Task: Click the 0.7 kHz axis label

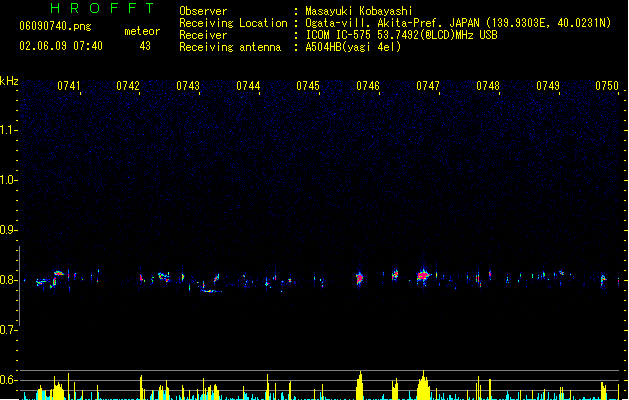Action: (x=8, y=330)
